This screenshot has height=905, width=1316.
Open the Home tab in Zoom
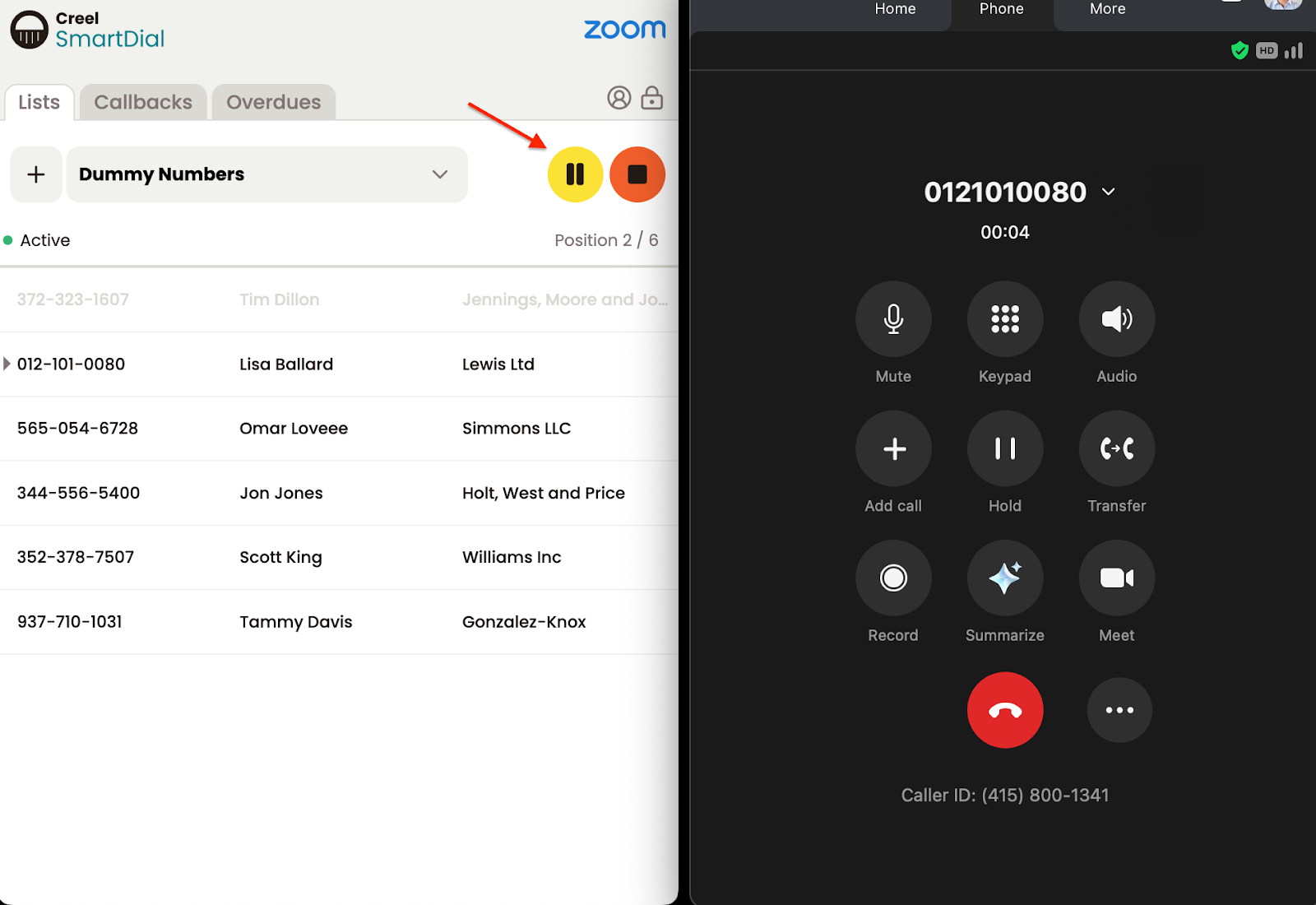(x=895, y=9)
